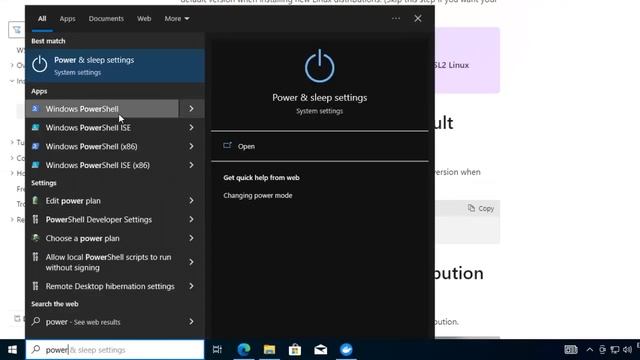
Task: Expand Windows PowerShell ISE options arrow
Action: [191, 128]
